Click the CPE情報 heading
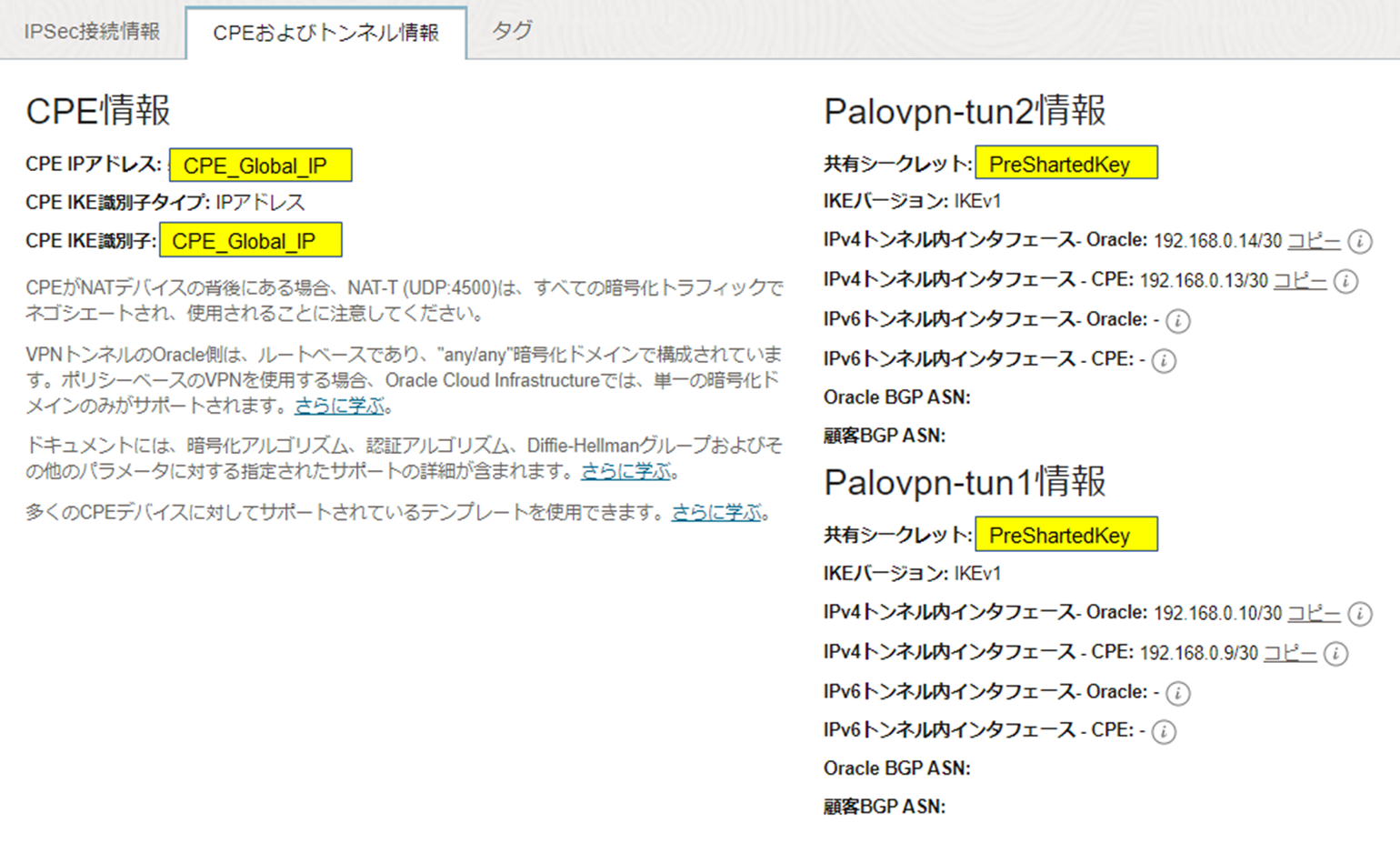 point(98,111)
